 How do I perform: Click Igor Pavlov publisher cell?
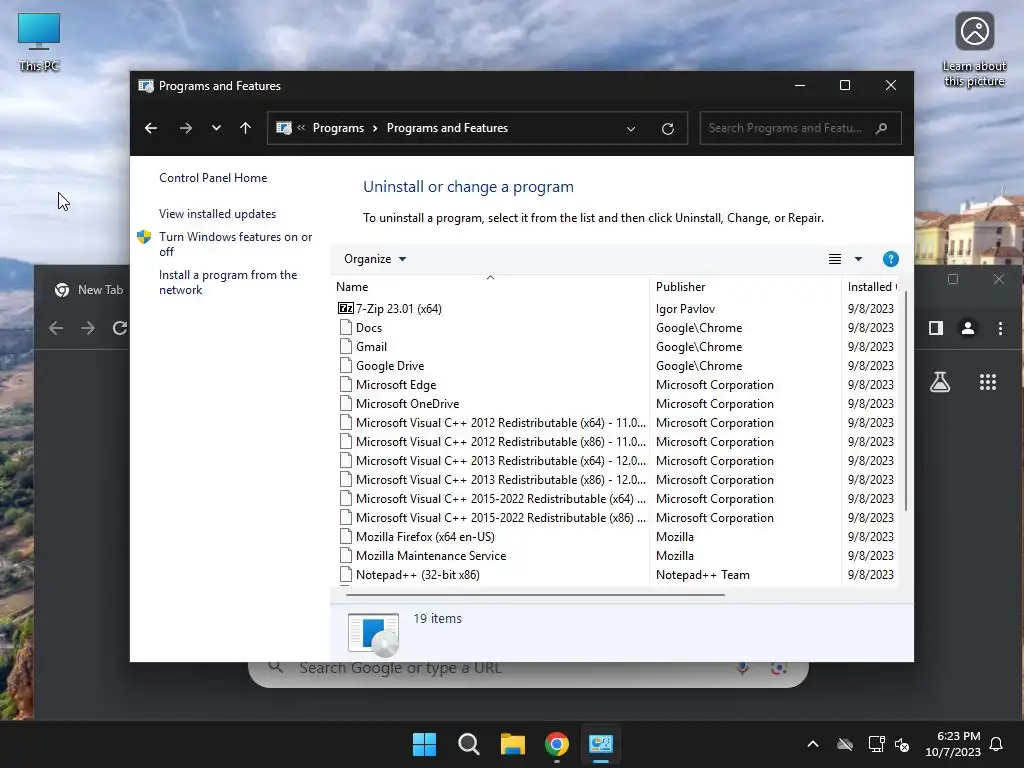(x=685, y=309)
